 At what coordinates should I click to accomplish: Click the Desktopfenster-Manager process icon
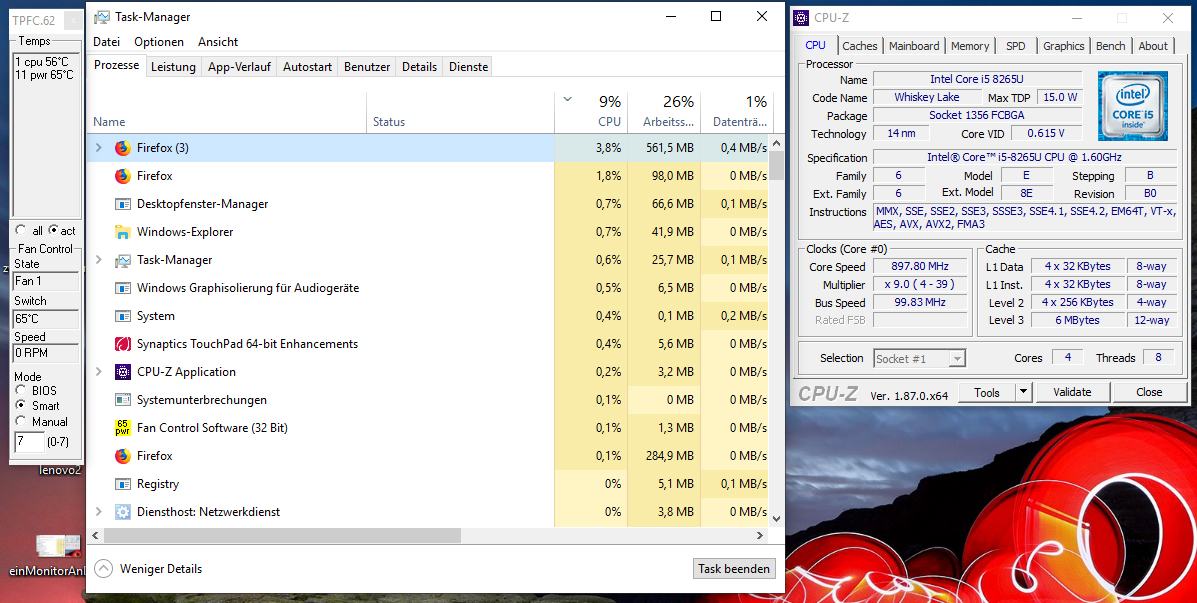pos(123,204)
